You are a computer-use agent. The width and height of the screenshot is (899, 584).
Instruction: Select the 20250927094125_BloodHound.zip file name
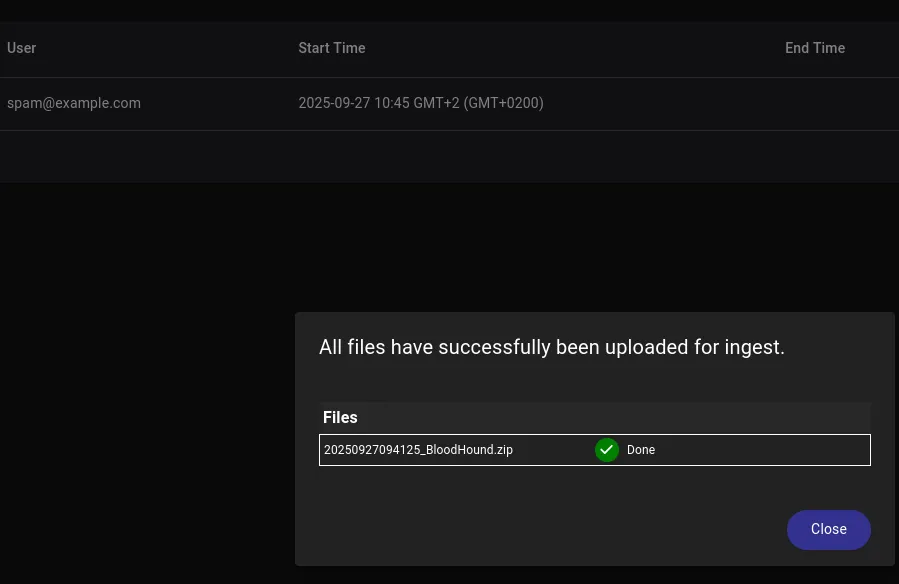[418, 450]
